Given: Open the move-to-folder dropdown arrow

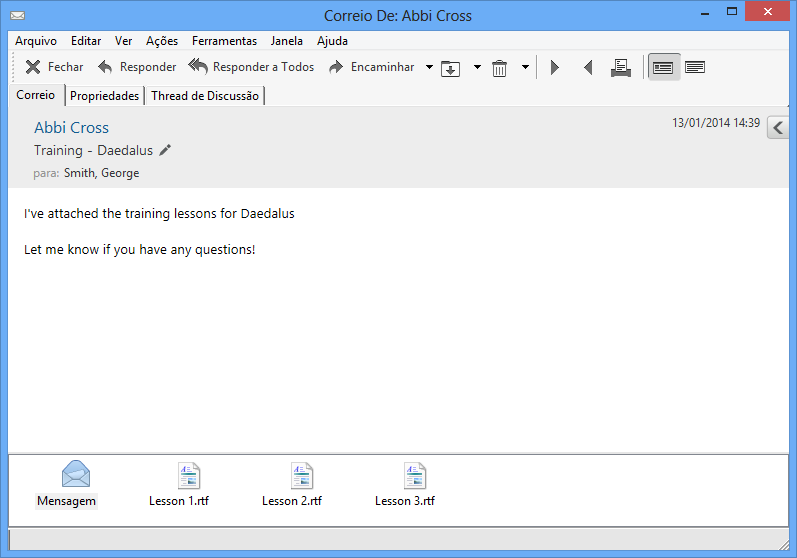Looking at the screenshot, I should (477, 67).
